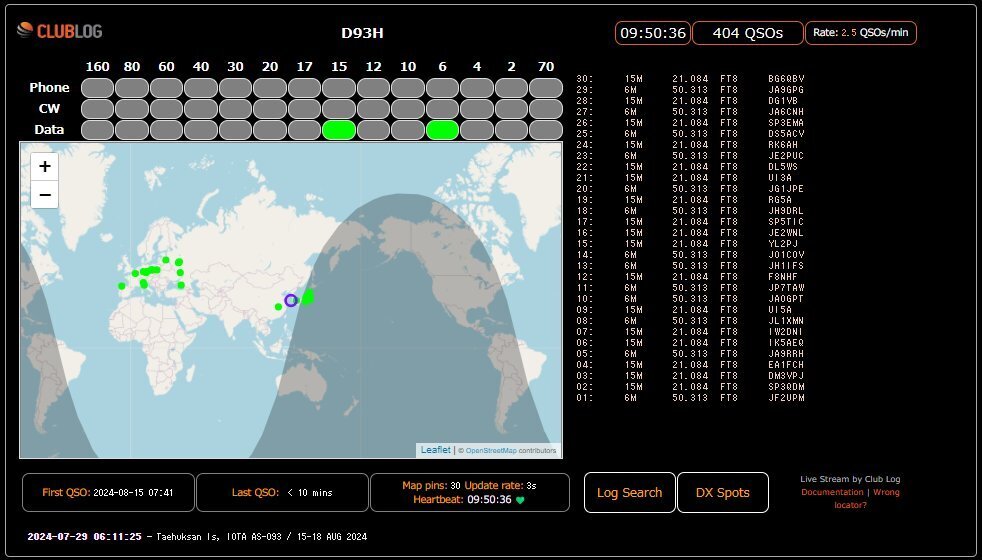This screenshot has width=982, height=560.
Task: Click the CW 20m band slot
Action: click(x=270, y=108)
